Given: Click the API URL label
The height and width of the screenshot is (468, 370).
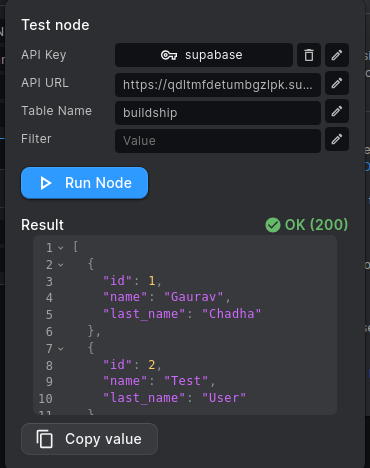Looking at the screenshot, I should point(45,83).
